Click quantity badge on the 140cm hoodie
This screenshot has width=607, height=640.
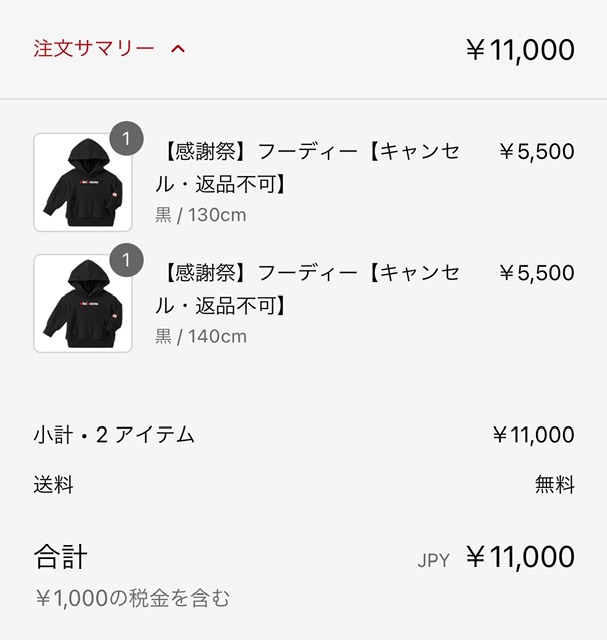point(126,261)
